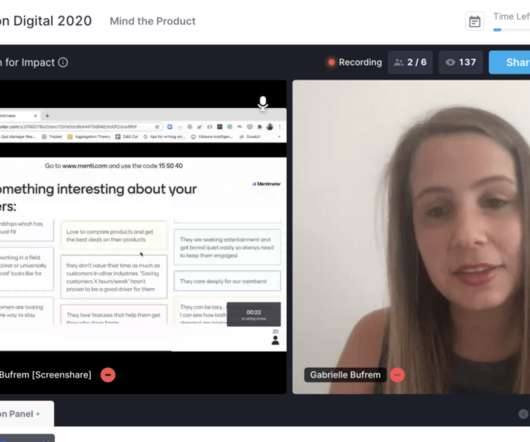Click the bookmark star in browser address bar
Viewport: 530px width, 442px height.
coord(158,127)
